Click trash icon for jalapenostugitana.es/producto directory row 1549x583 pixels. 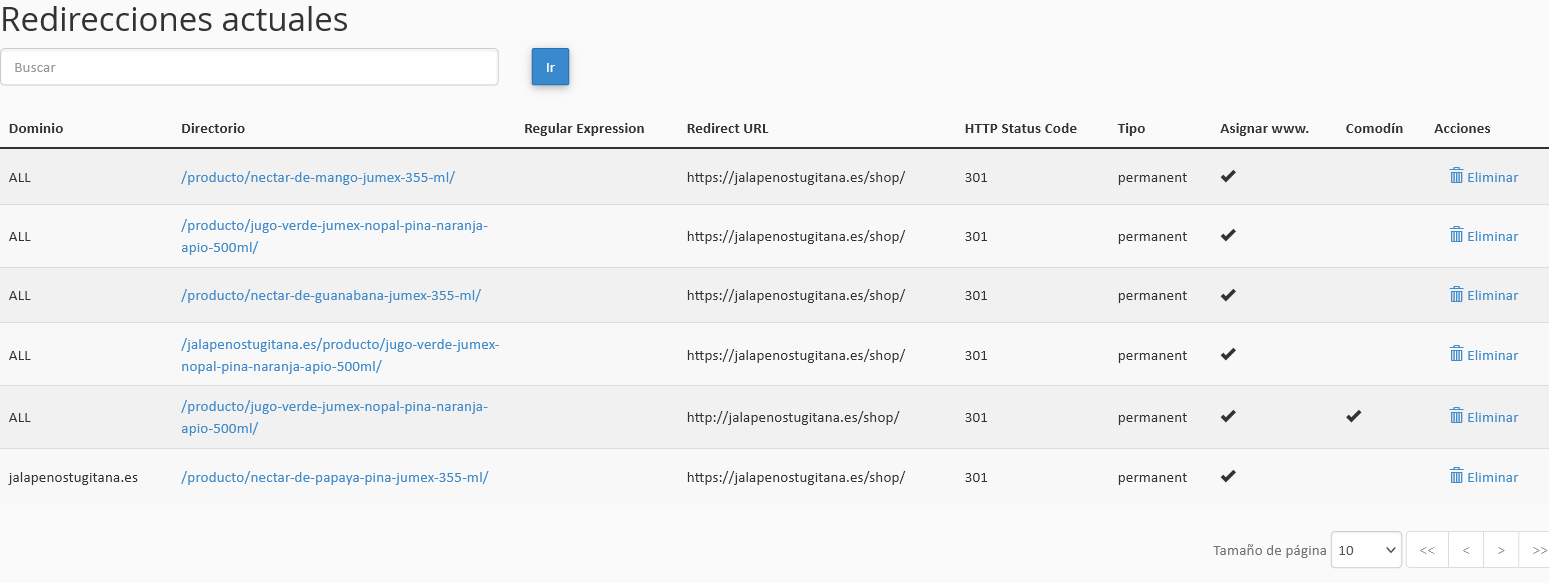[x=1456, y=354]
